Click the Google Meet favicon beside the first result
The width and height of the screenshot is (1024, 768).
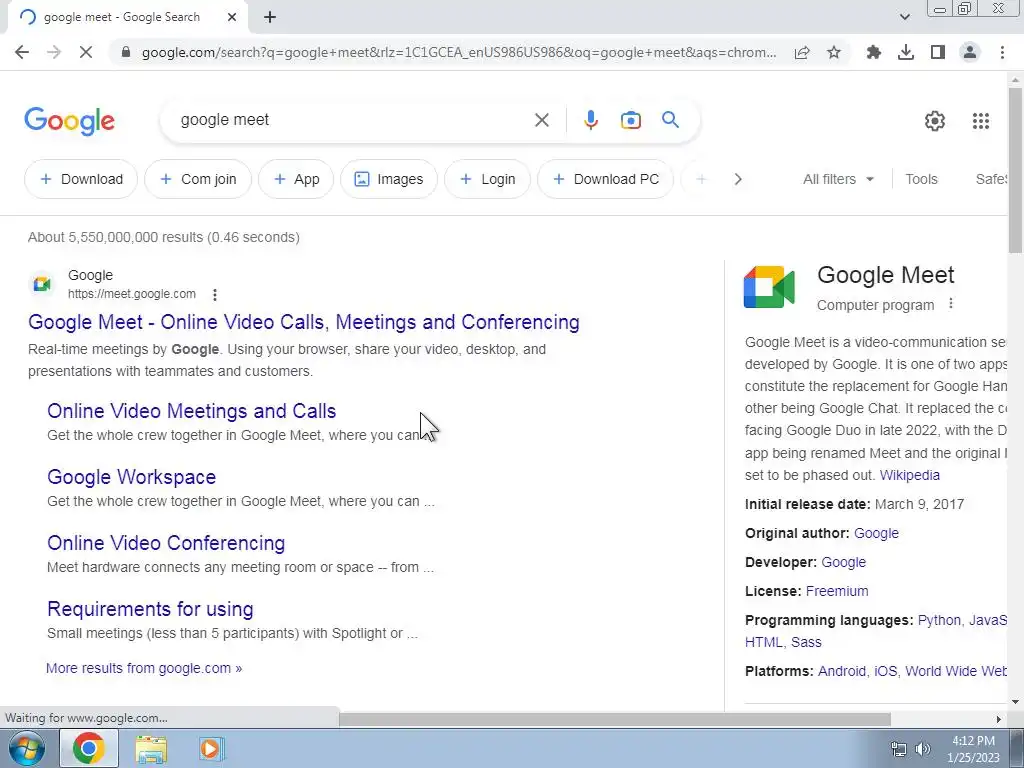tap(42, 284)
